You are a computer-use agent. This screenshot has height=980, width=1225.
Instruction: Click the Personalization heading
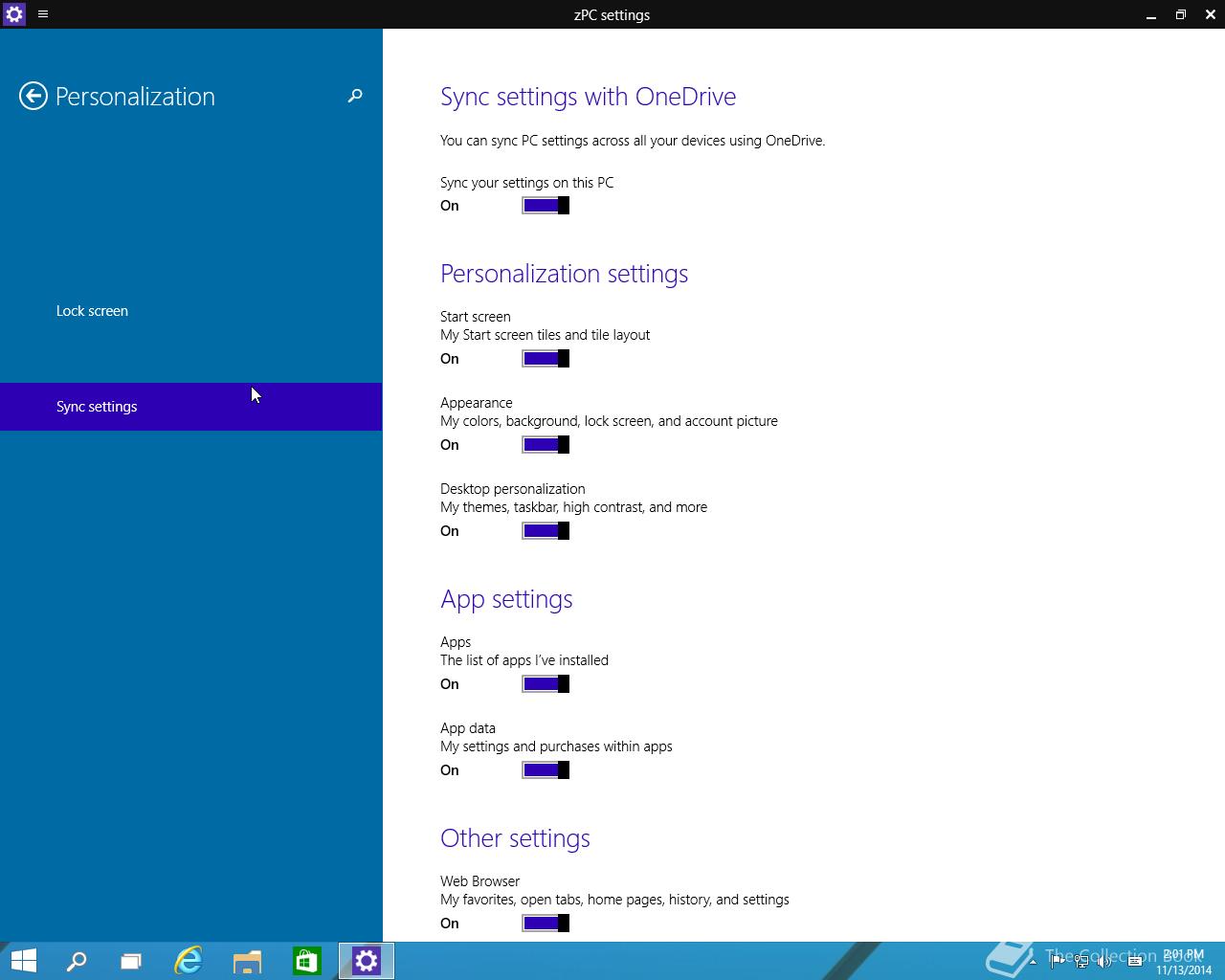coord(135,97)
